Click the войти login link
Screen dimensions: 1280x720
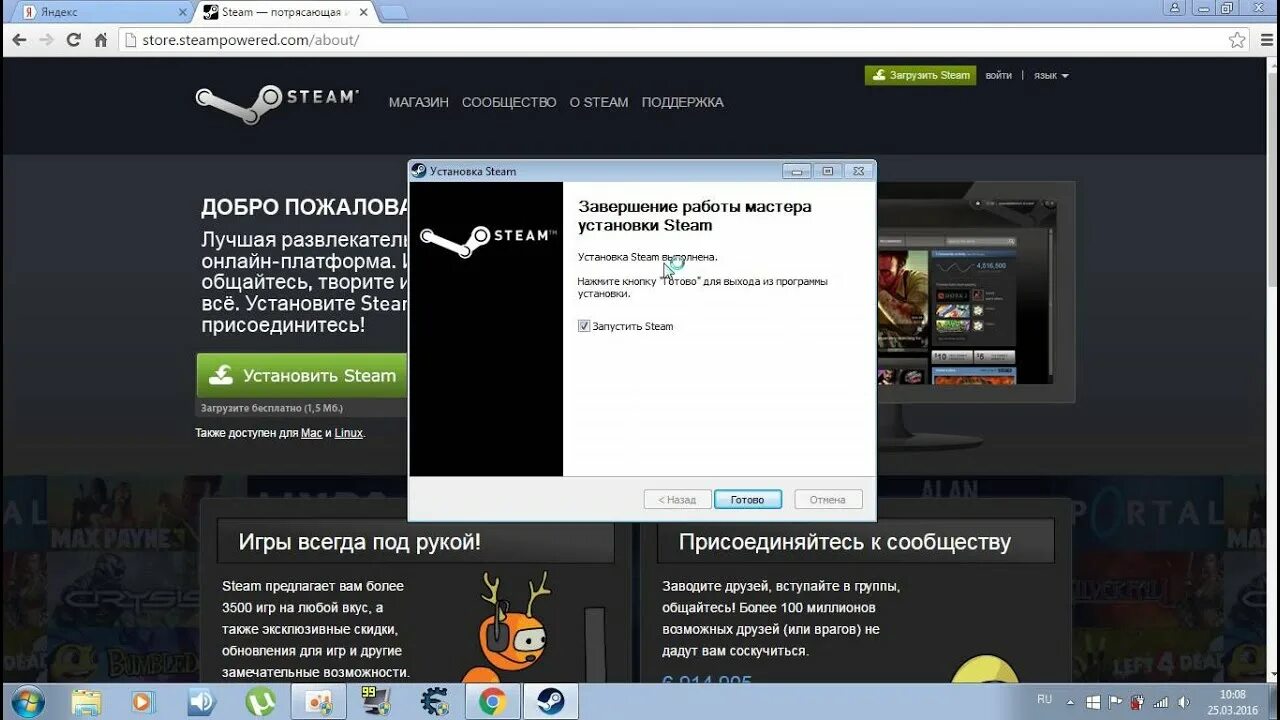(998, 75)
